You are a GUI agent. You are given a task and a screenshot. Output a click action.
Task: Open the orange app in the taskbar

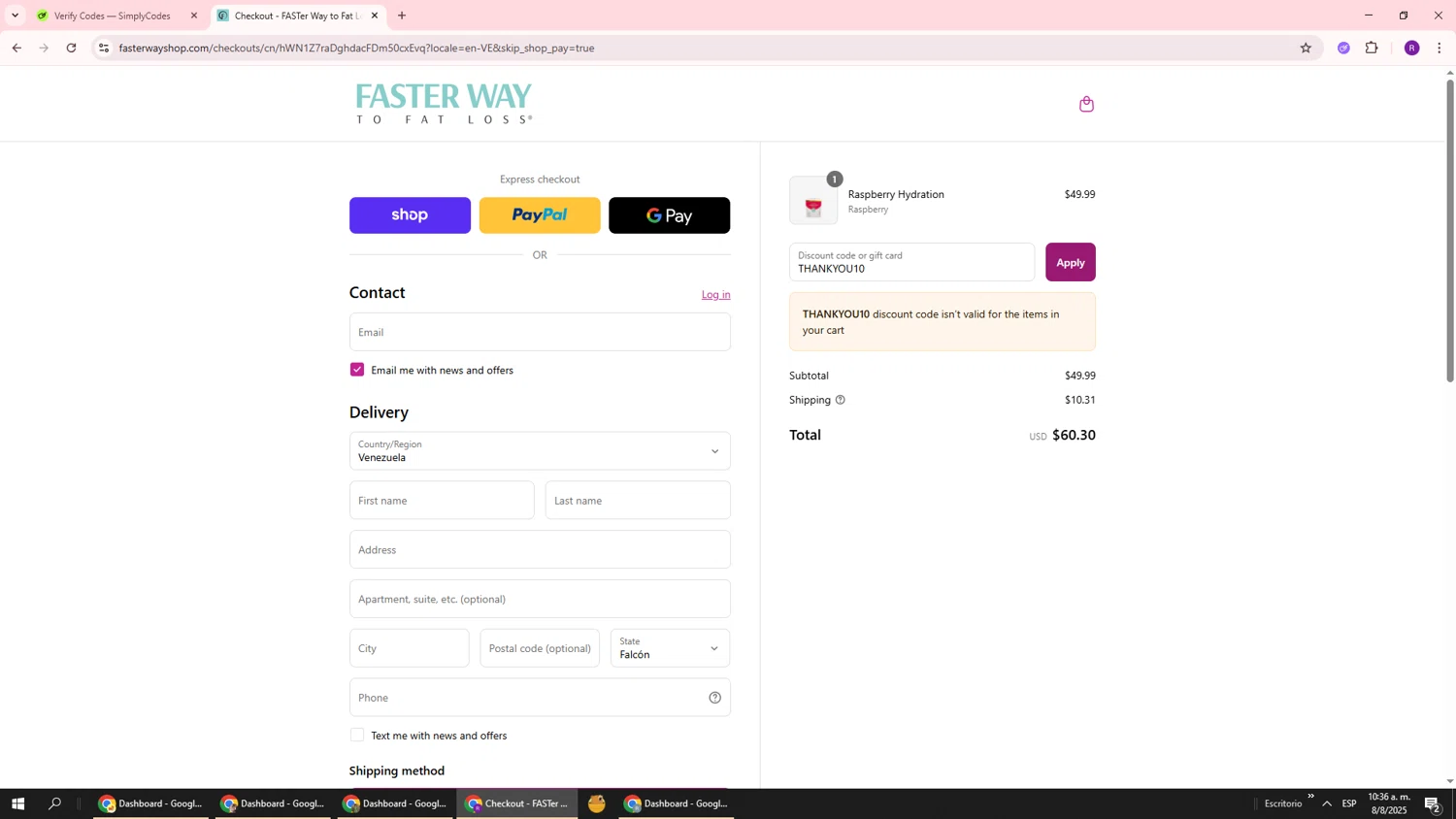(x=597, y=803)
